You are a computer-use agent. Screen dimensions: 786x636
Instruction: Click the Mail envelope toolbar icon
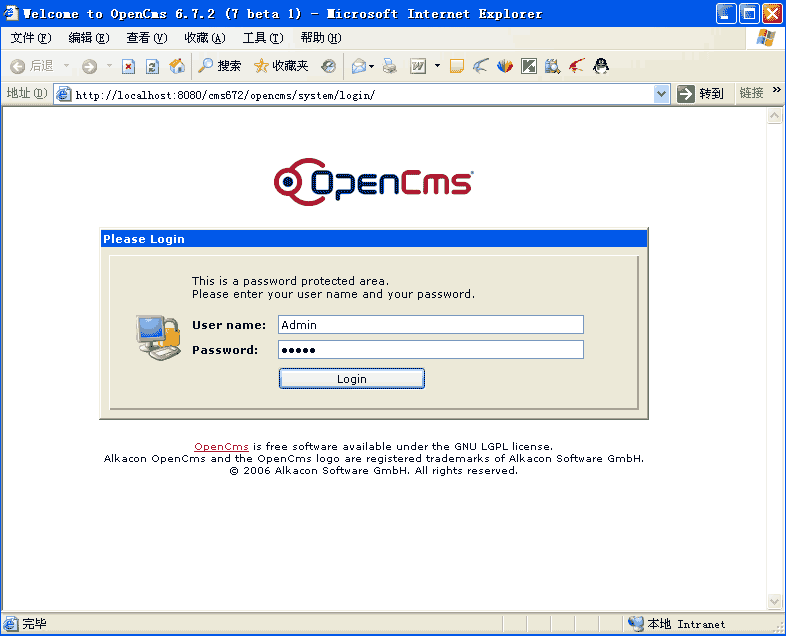(358, 66)
